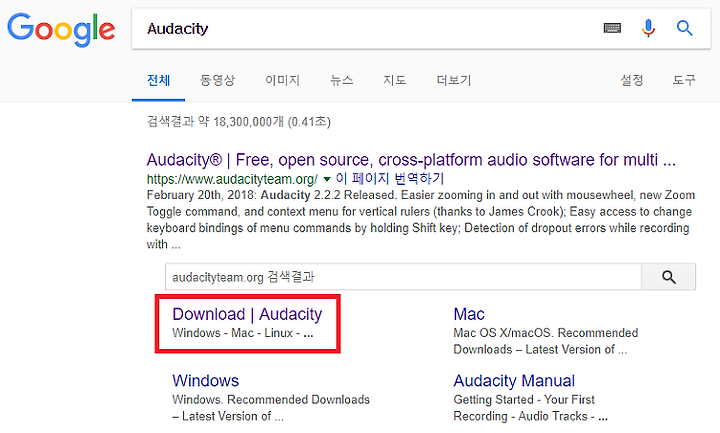This screenshot has width=720, height=433.
Task: Click the audacityteam.org 검색결과 search field
Action: click(403, 277)
